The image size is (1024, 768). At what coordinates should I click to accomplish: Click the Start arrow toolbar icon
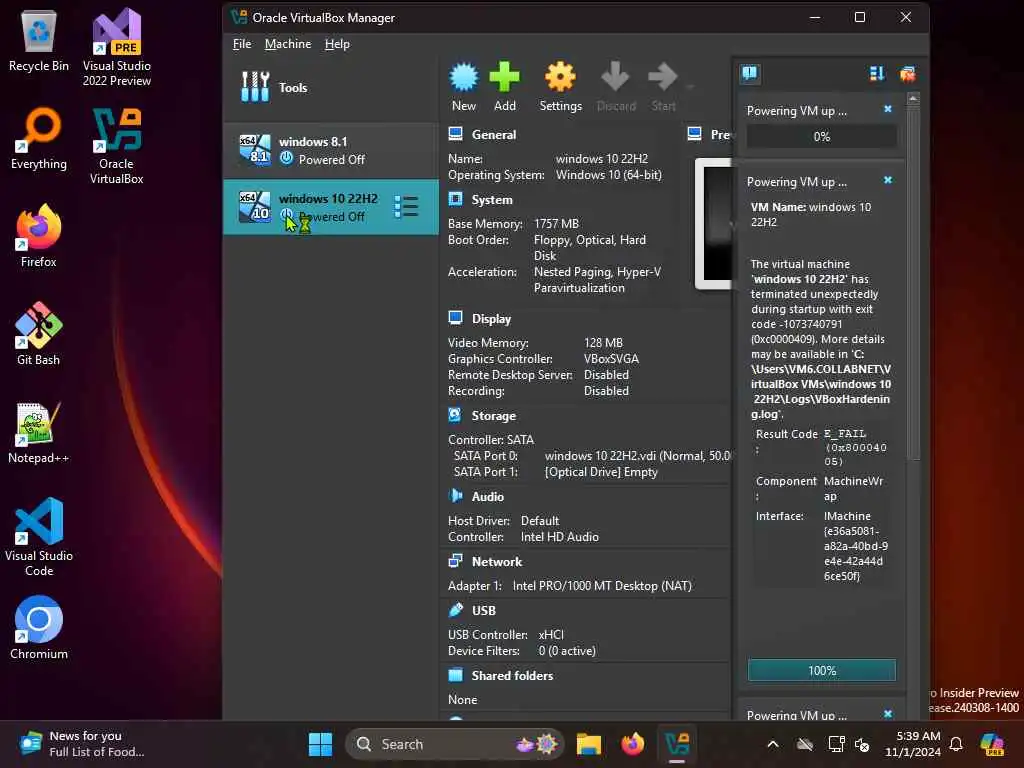pos(662,77)
